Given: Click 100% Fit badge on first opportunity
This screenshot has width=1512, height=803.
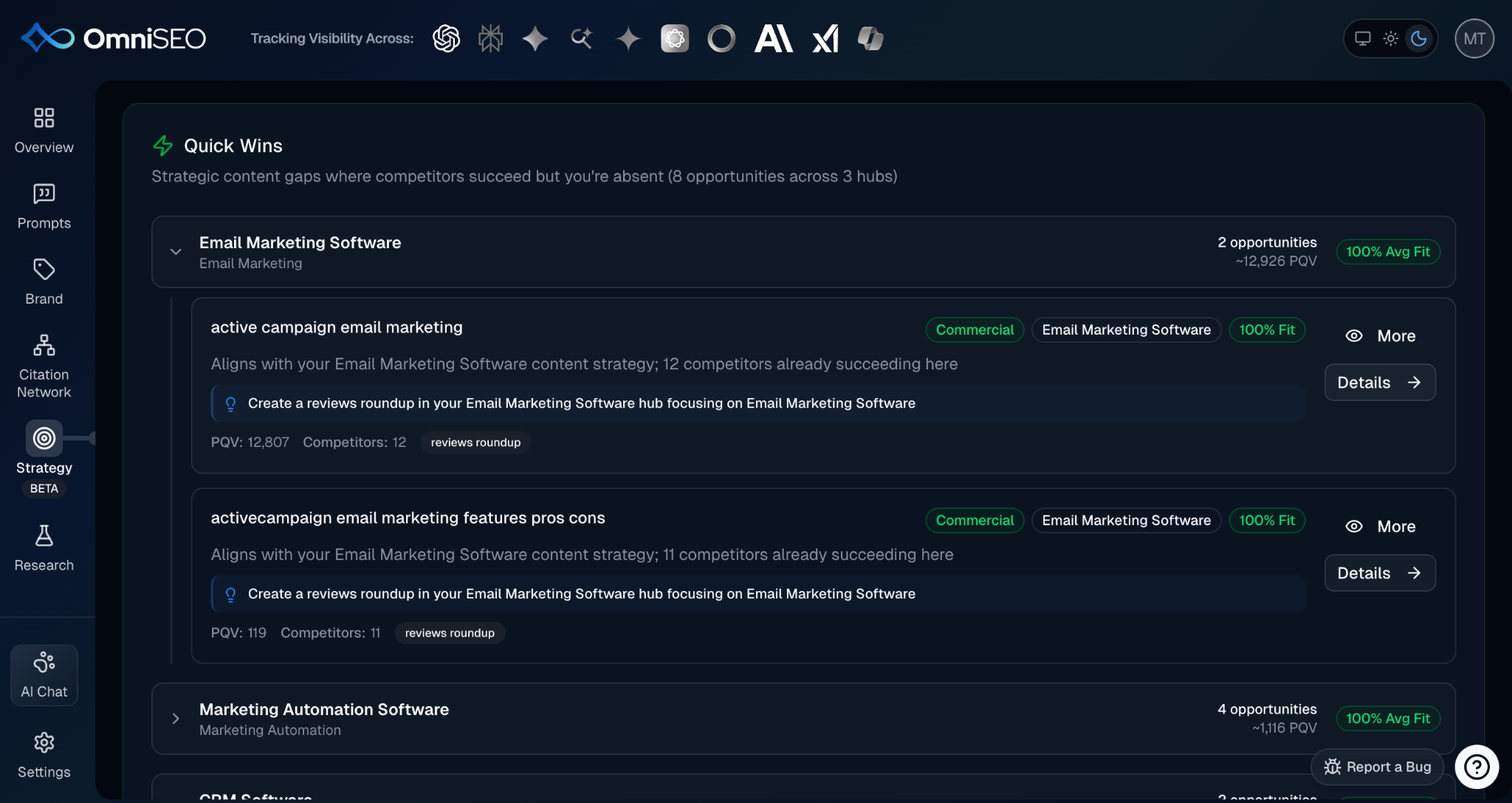Looking at the screenshot, I should tap(1267, 330).
